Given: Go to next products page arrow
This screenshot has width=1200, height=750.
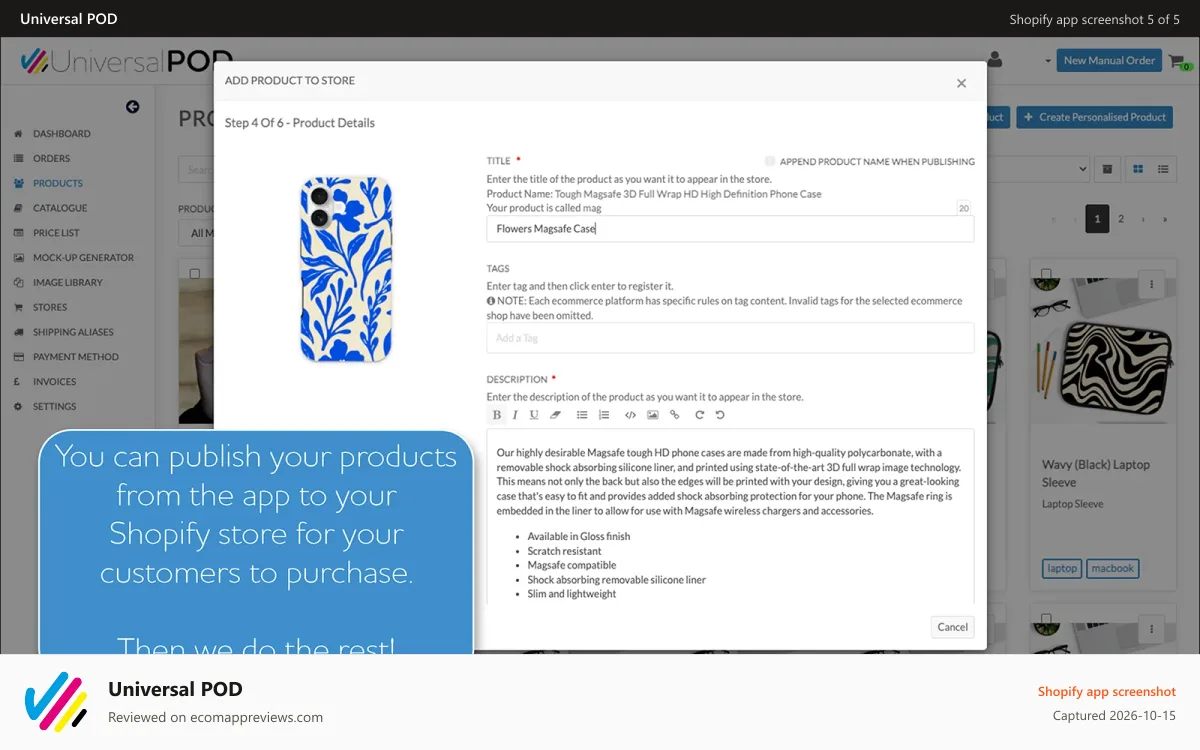Looking at the screenshot, I should click(1143, 219).
